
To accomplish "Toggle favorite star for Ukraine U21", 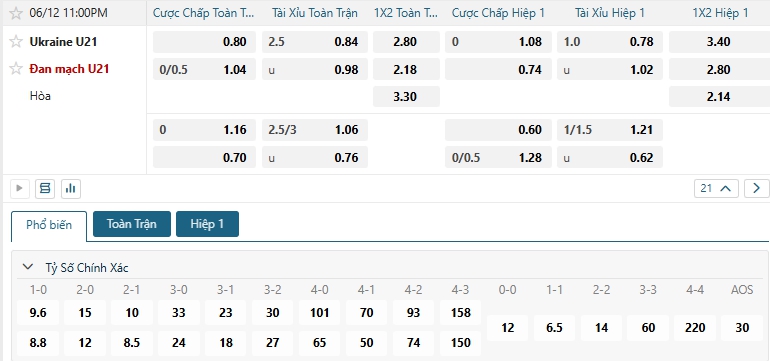I will click(16, 42).
